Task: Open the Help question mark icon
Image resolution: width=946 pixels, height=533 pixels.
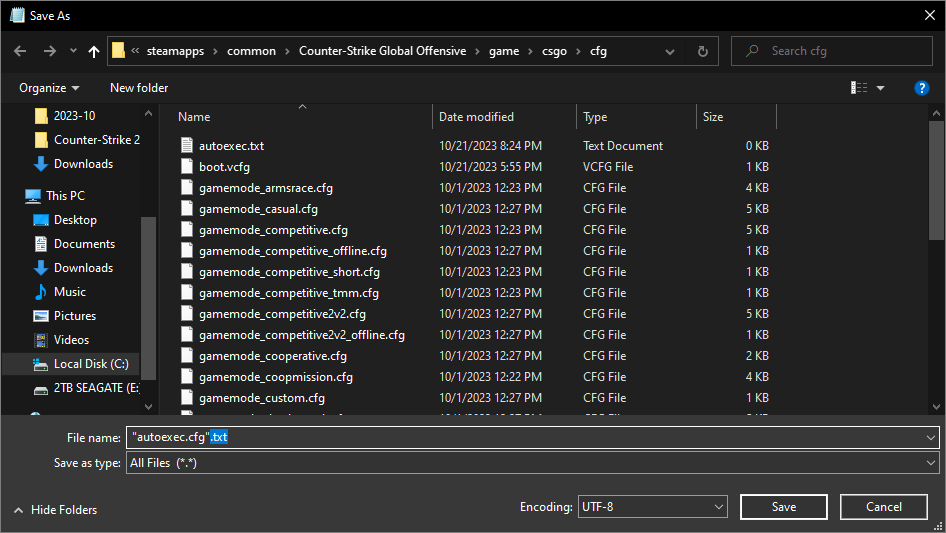Action: (x=921, y=88)
